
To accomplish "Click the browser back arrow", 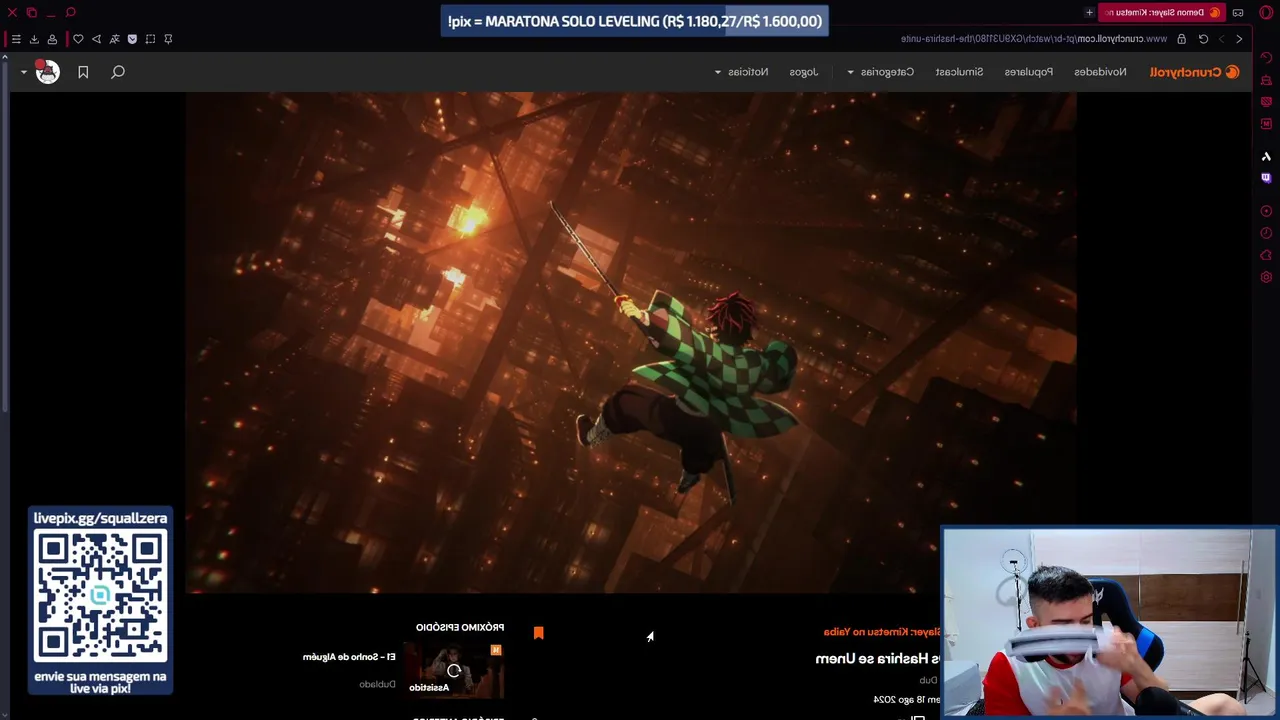I will point(1239,39).
